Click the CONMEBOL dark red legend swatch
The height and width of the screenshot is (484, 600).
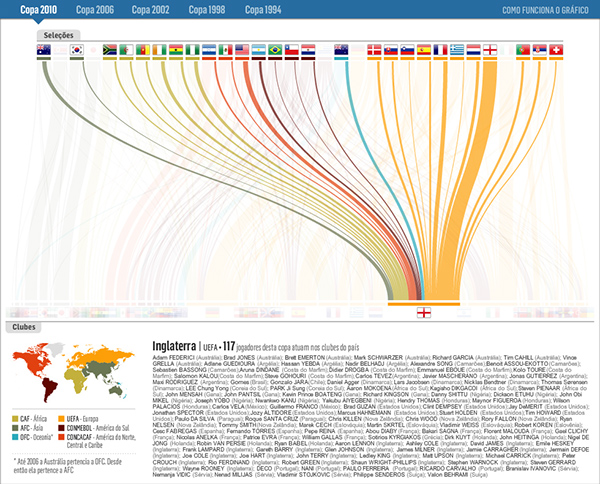[61, 428]
